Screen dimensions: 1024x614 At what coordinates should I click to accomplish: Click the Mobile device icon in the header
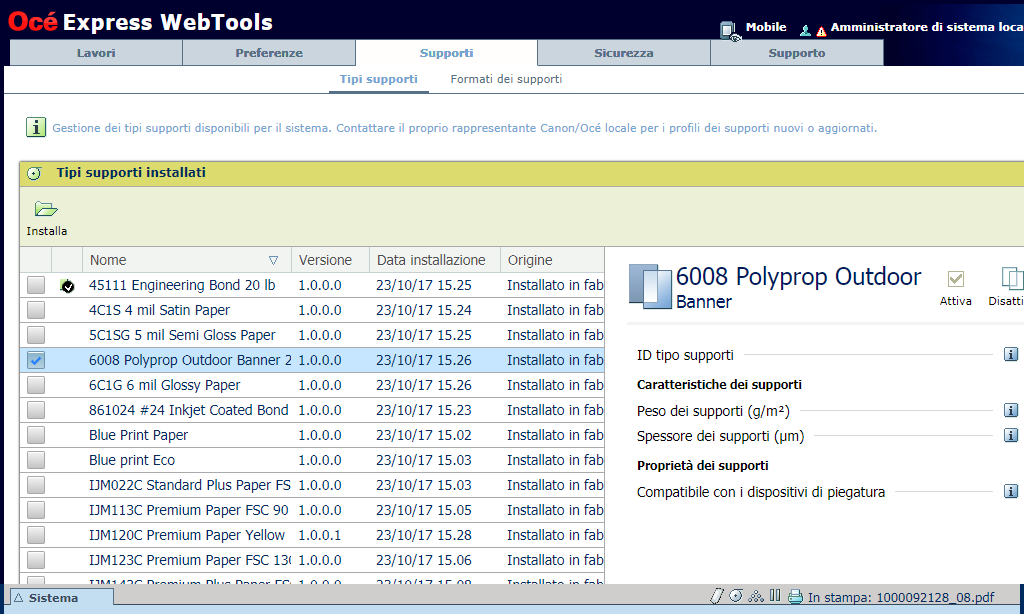click(729, 30)
